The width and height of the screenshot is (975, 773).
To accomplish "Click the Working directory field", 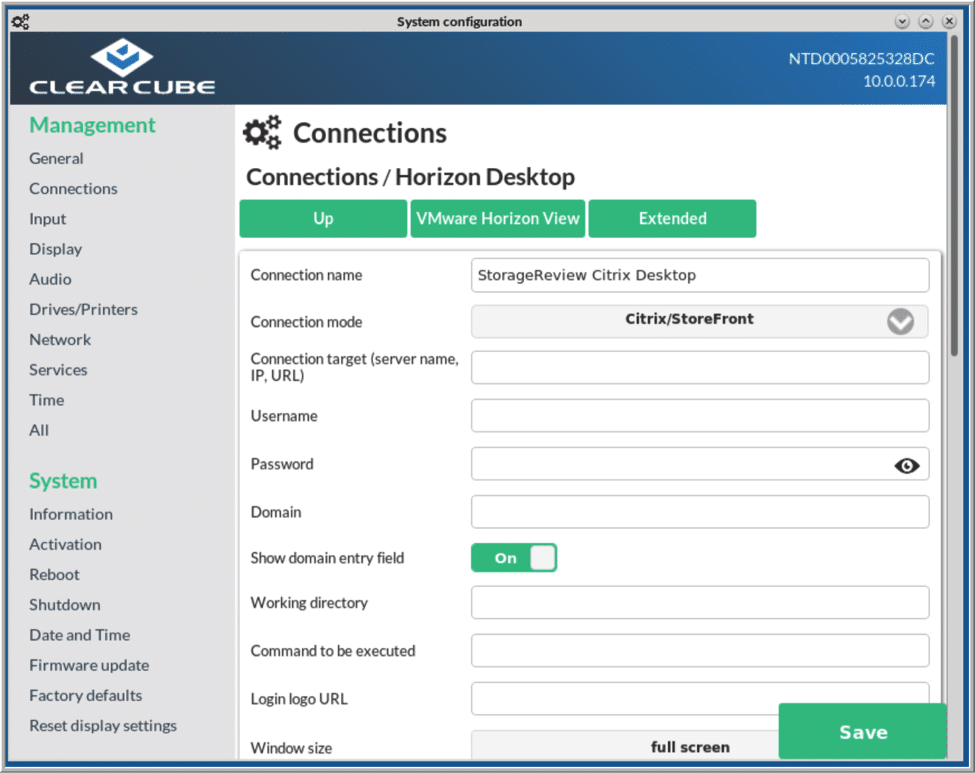I will (x=700, y=603).
